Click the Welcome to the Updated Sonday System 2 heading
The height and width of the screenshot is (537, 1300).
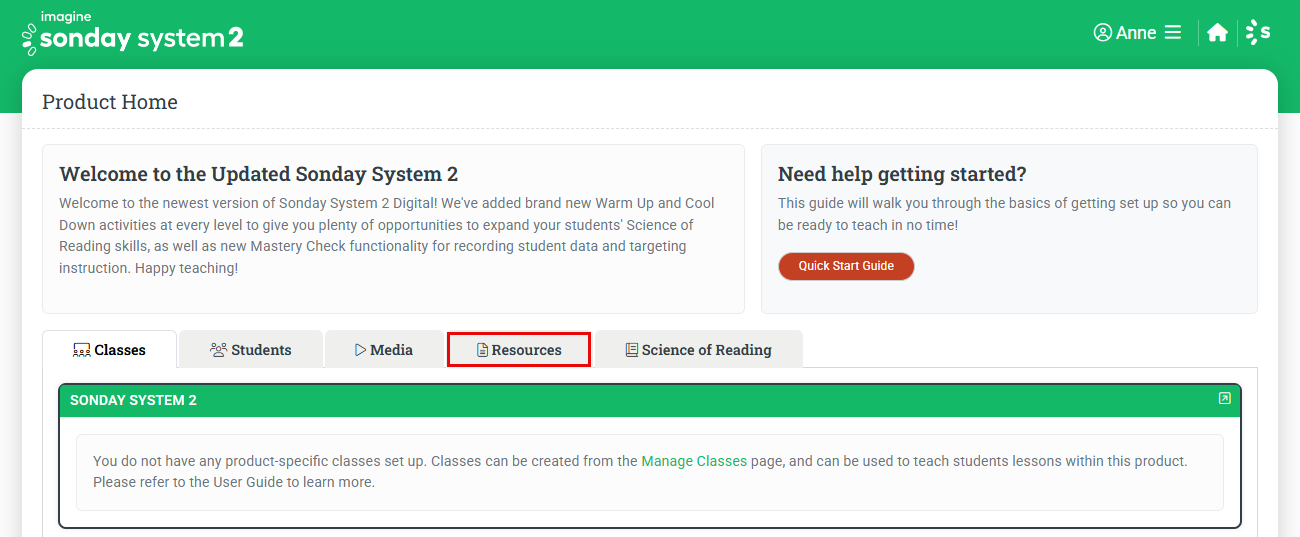pos(259,174)
